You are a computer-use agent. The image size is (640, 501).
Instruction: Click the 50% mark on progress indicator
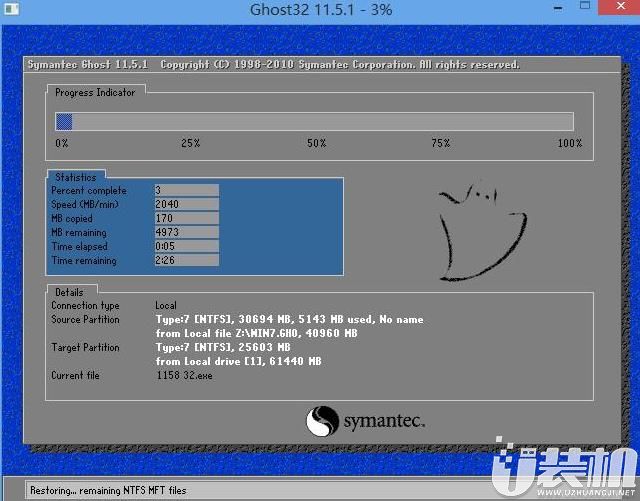(x=316, y=144)
